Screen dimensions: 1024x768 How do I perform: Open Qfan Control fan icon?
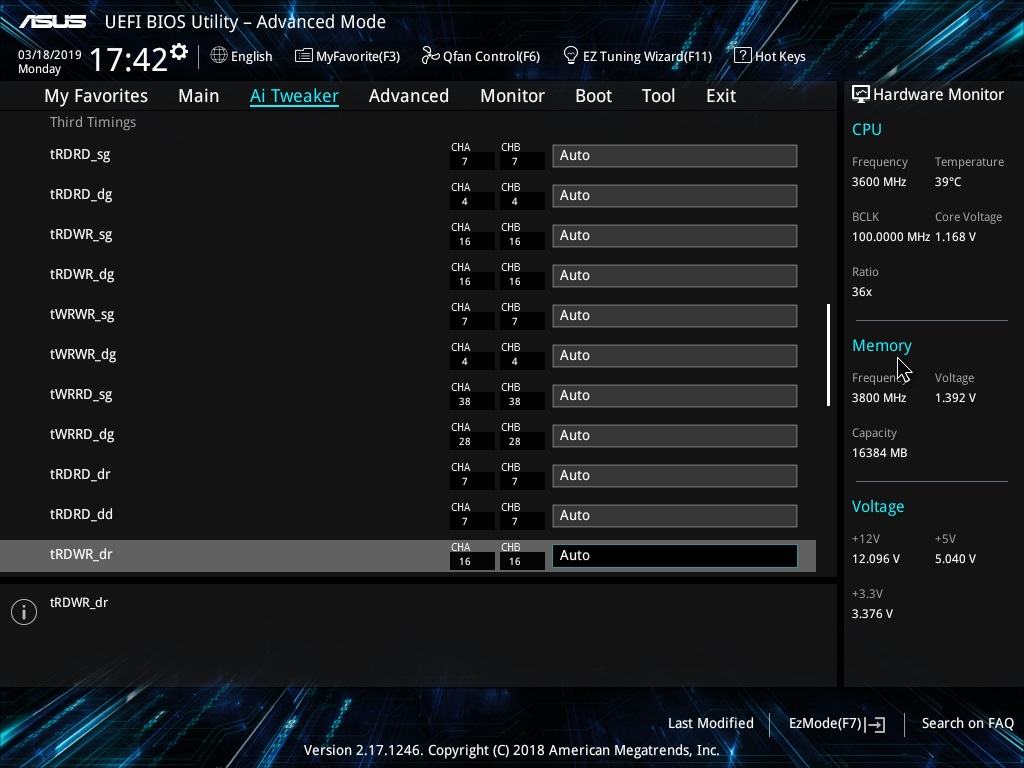coord(430,56)
